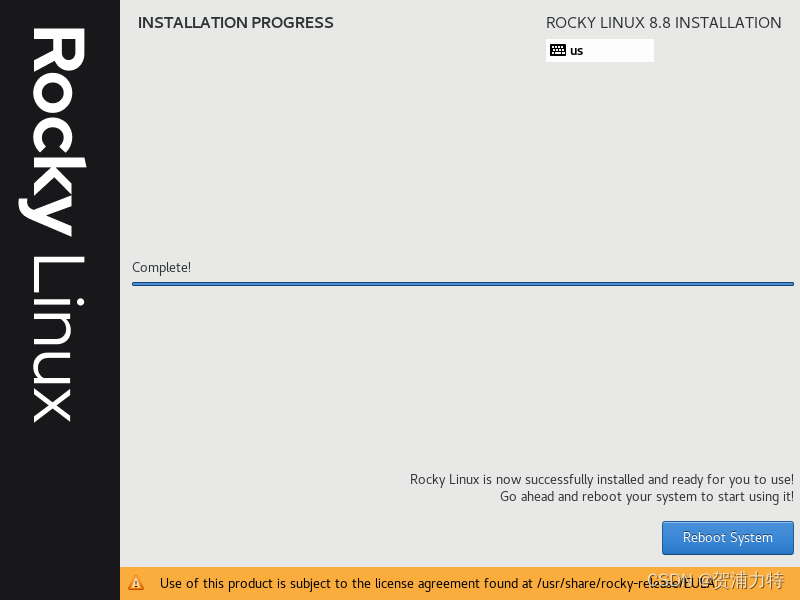Click the keyboard icon beside us
Viewport: 800px width, 600px height.
coord(558,50)
